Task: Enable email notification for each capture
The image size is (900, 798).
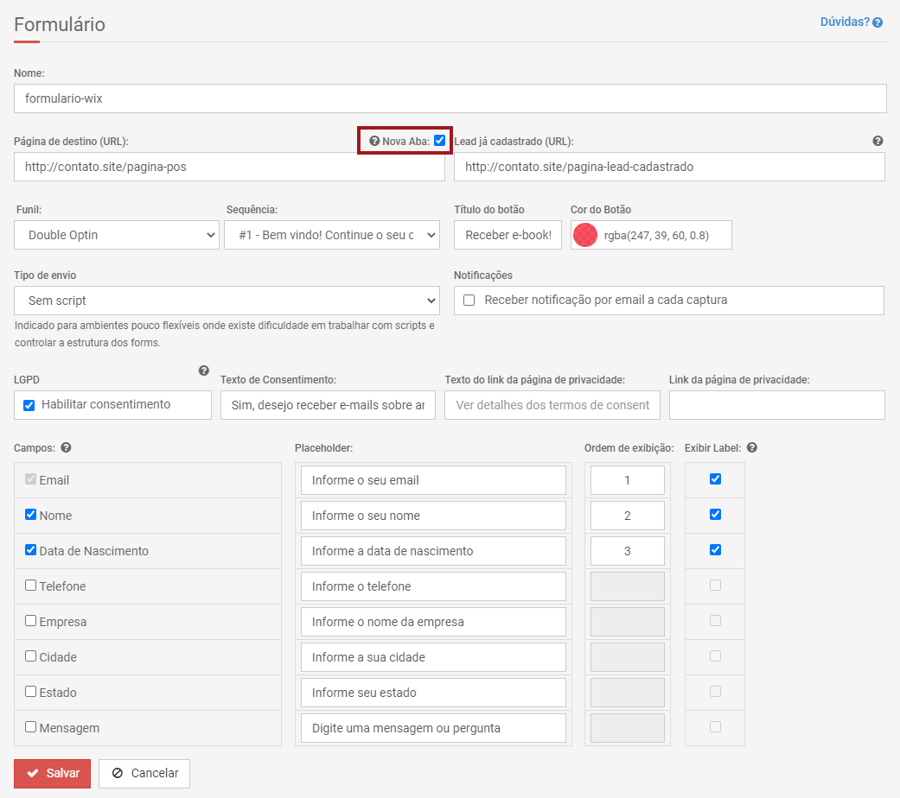Action: 469,300
